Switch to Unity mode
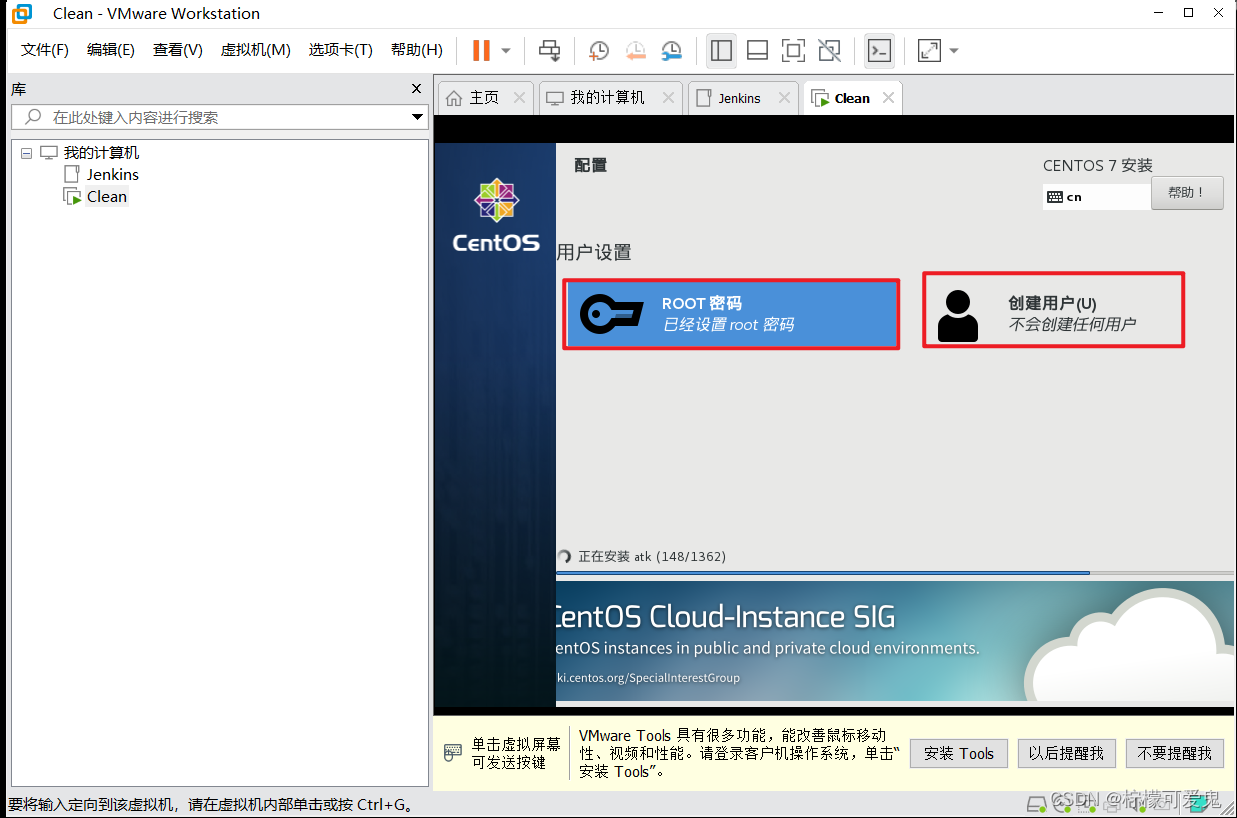This screenshot has width=1237, height=818. point(829,50)
